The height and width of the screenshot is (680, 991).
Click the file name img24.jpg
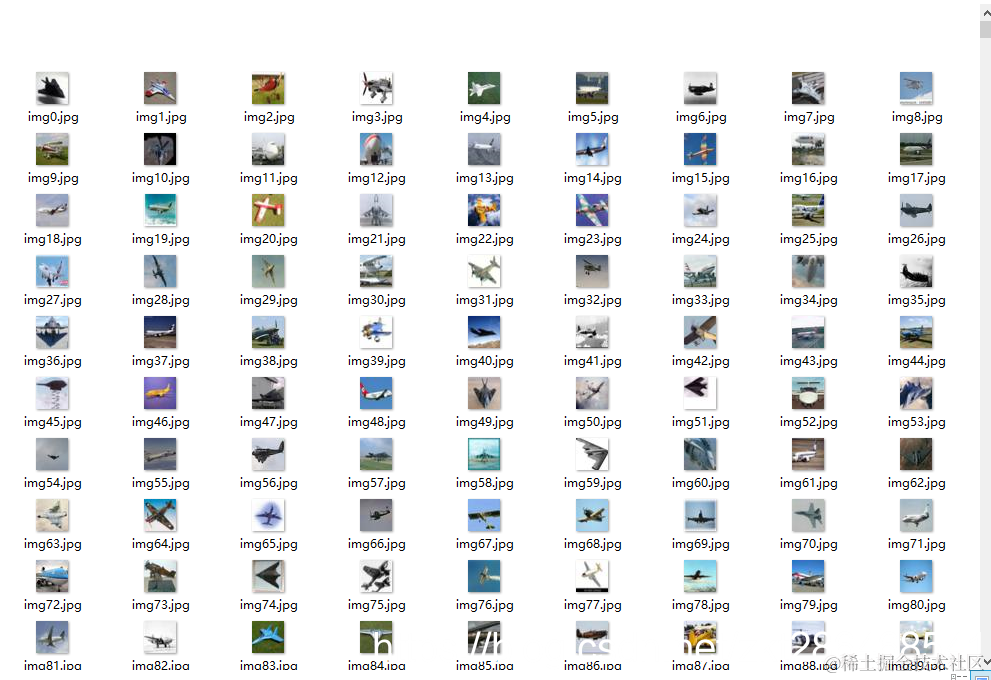pos(701,239)
